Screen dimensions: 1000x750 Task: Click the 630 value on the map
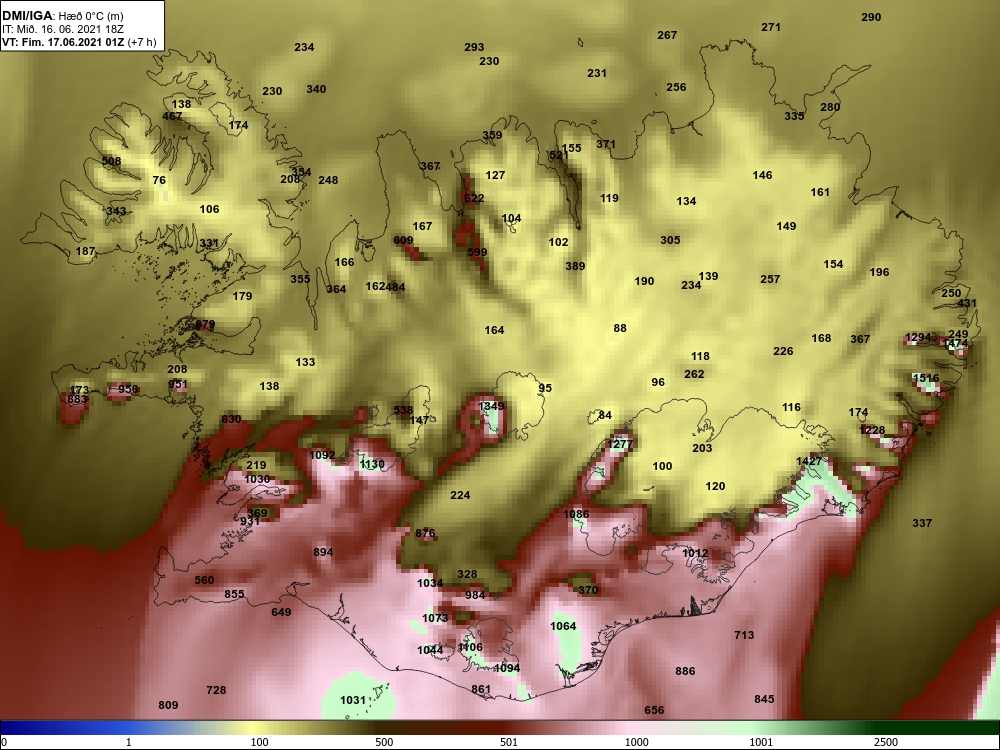(231, 419)
